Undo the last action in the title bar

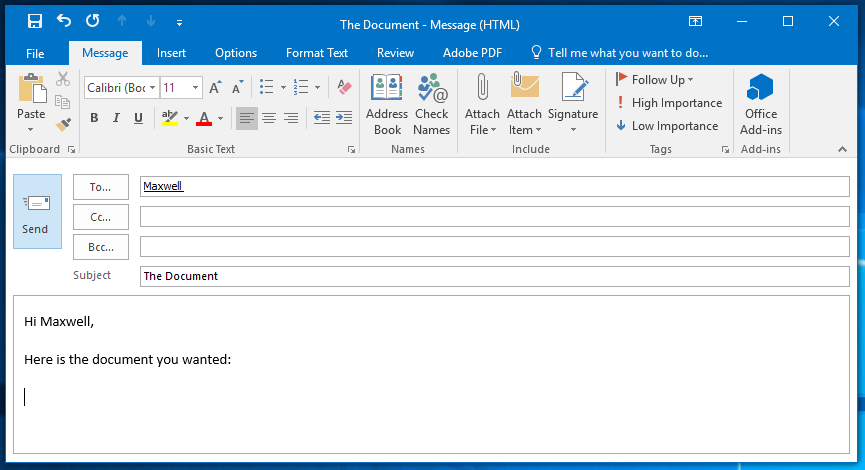coord(64,21)
